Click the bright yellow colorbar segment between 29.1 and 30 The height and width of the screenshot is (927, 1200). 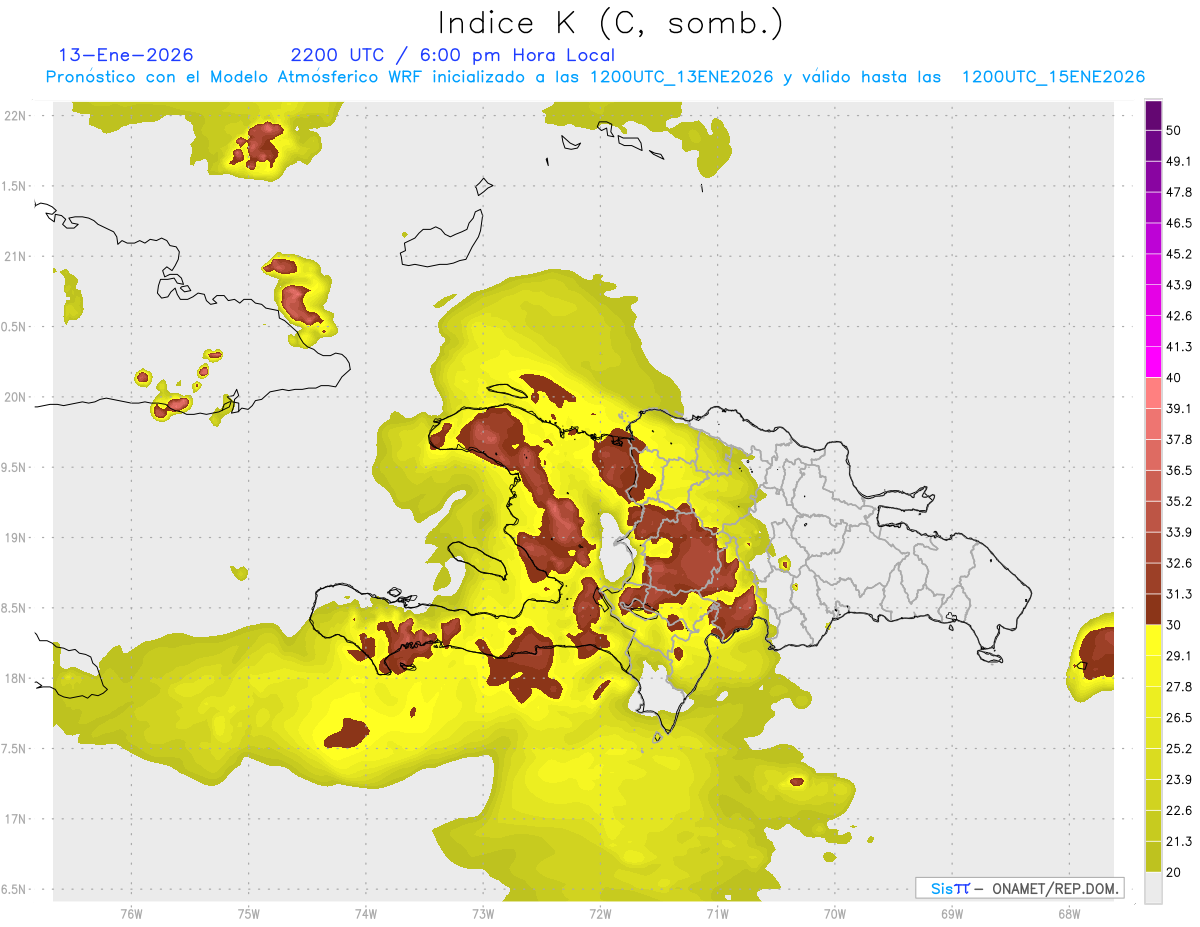(x=1153, y=640)
